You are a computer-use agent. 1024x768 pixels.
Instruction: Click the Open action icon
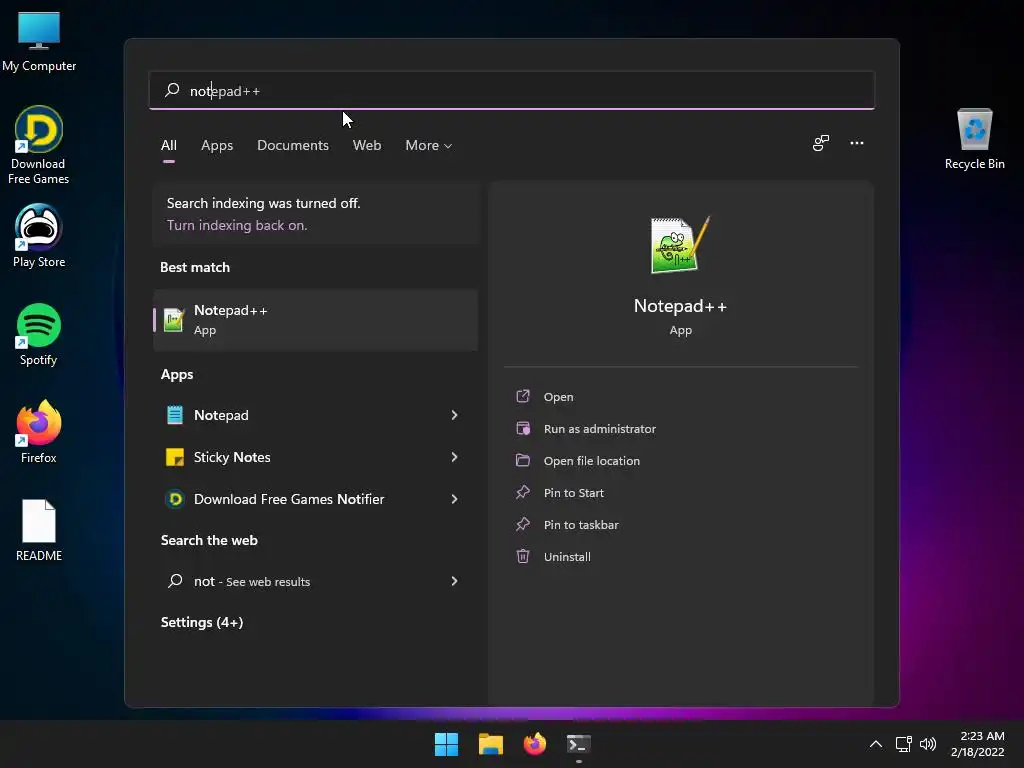click(x=523, y=396)
